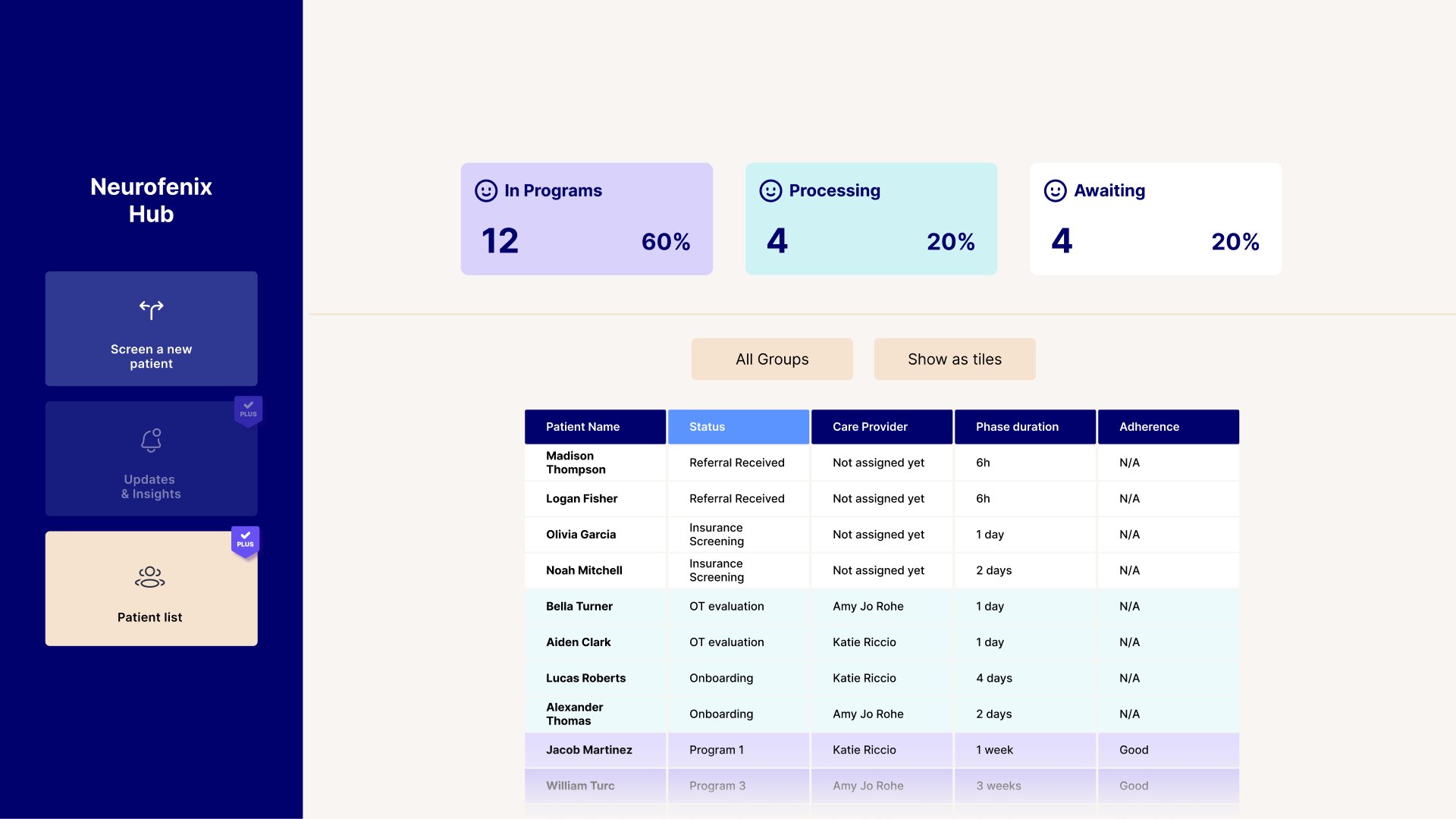
Task: Click Referral Received status for Madison Thompson
Action: [737, 463]
